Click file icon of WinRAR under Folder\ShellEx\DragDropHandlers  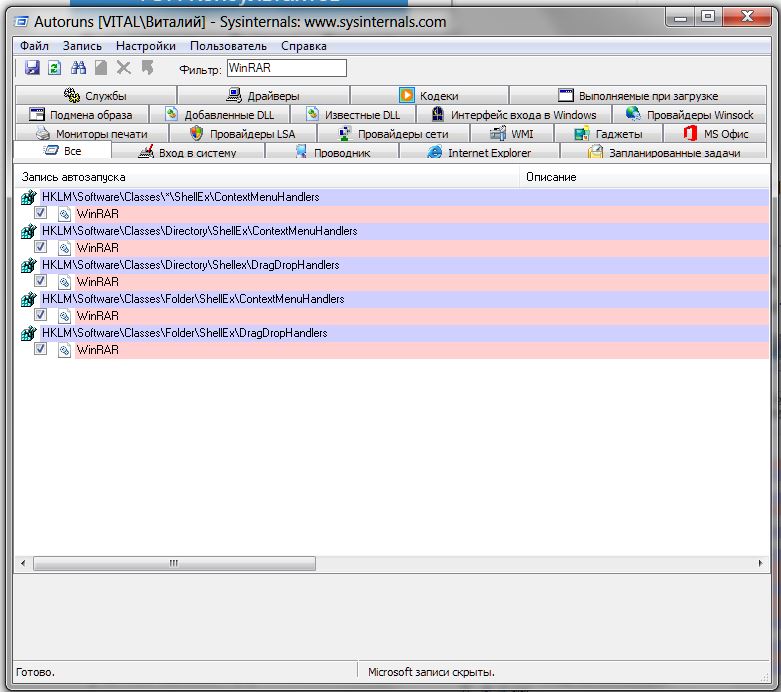click(x=64, y=350)
